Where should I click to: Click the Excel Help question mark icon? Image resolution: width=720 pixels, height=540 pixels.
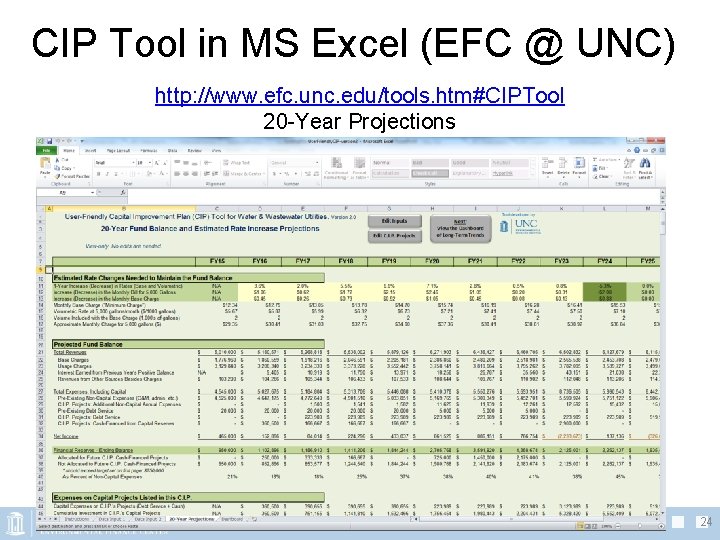tap(637, 150)
